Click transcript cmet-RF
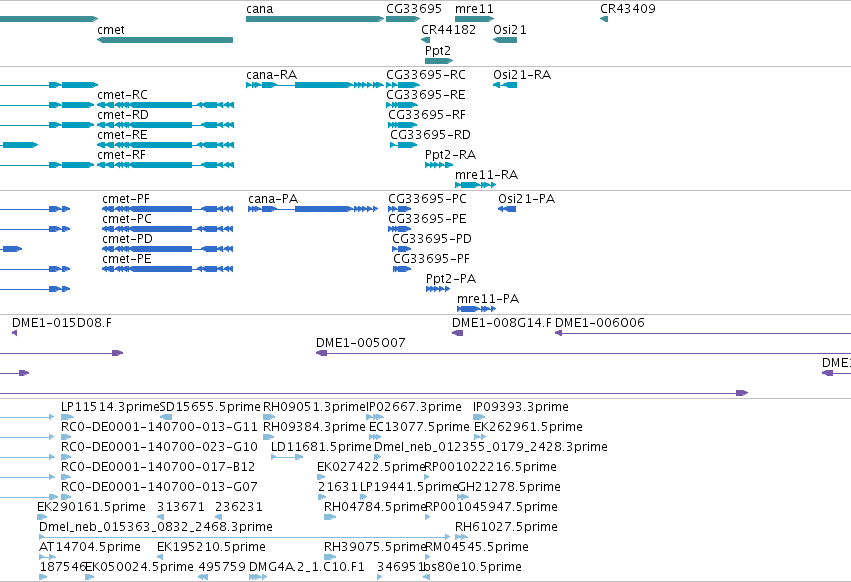Viewport: 851px width, 582px height. point(166,166)
